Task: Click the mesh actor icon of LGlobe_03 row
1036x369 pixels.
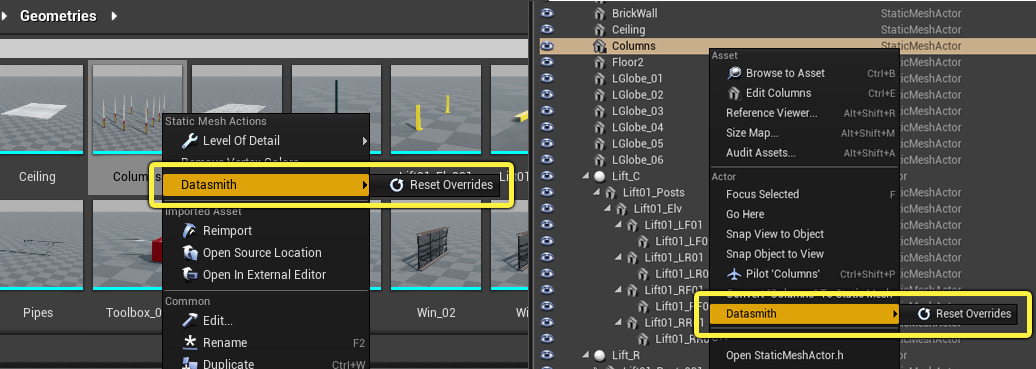Action: tap(600, 111)
